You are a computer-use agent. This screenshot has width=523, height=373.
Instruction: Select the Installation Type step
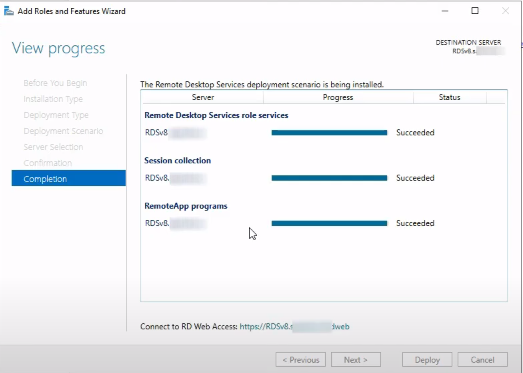click(x=53, y=99)
